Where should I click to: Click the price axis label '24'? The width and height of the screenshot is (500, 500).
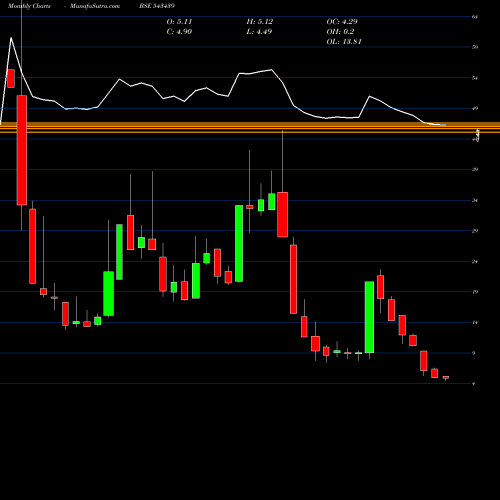tap(475, 261)
